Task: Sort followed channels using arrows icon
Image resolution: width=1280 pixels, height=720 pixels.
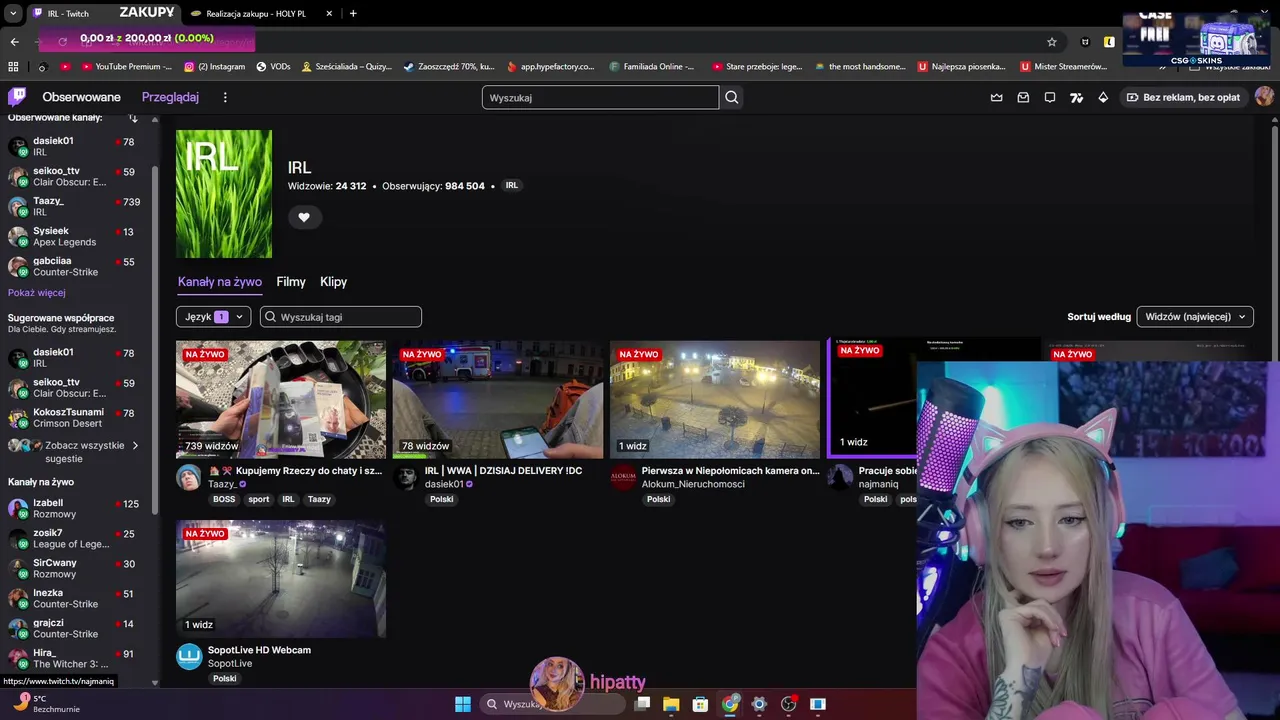Action: [133, 118]
